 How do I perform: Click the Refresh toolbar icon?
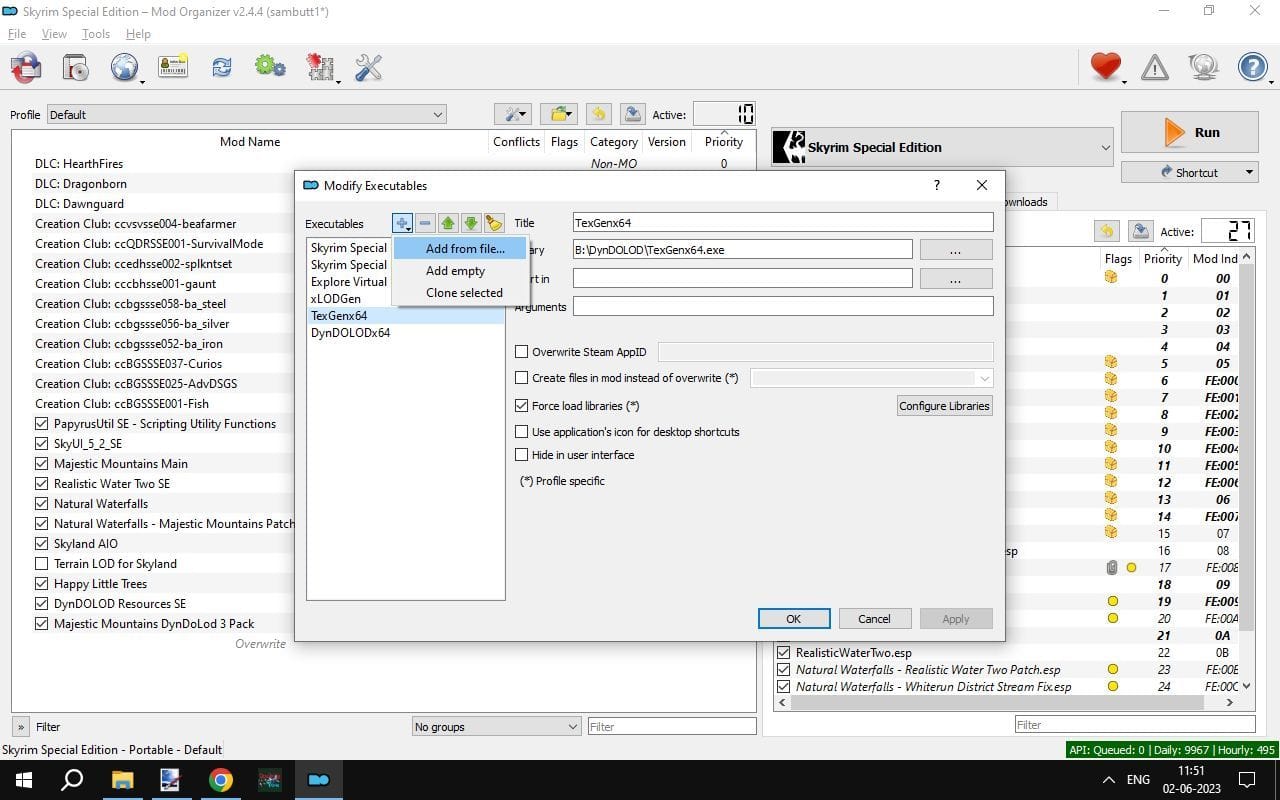pyautogui.click(x=220, y=66)
